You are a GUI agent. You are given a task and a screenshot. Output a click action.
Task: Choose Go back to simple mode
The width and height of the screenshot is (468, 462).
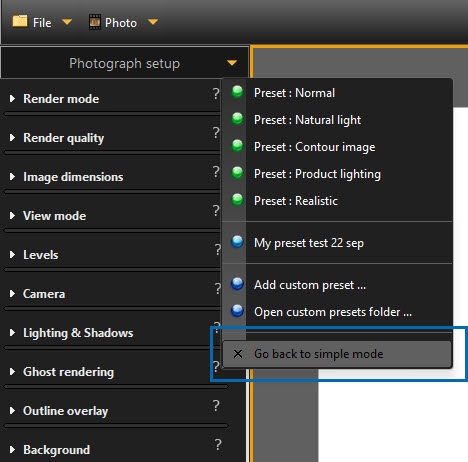tap(337, 354)
